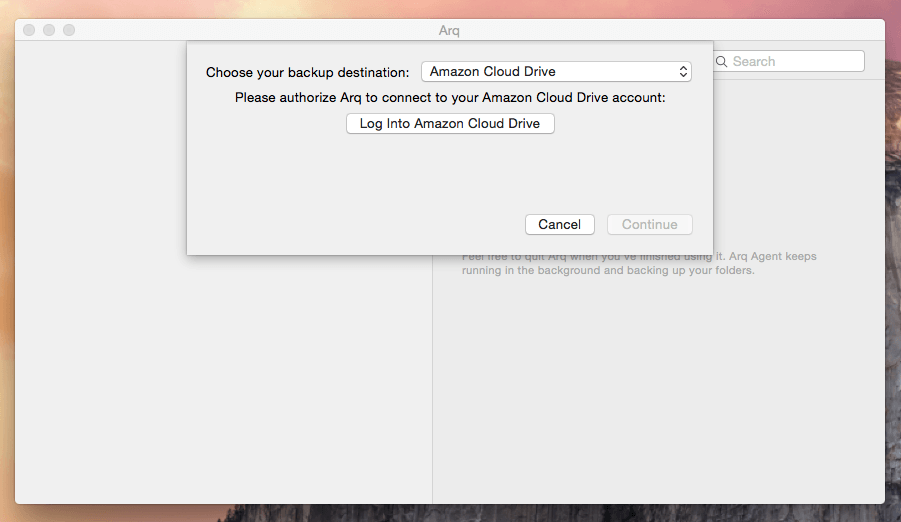901x522 pixels.
Task: Click the Arq window title
Action: coord(449,30)
